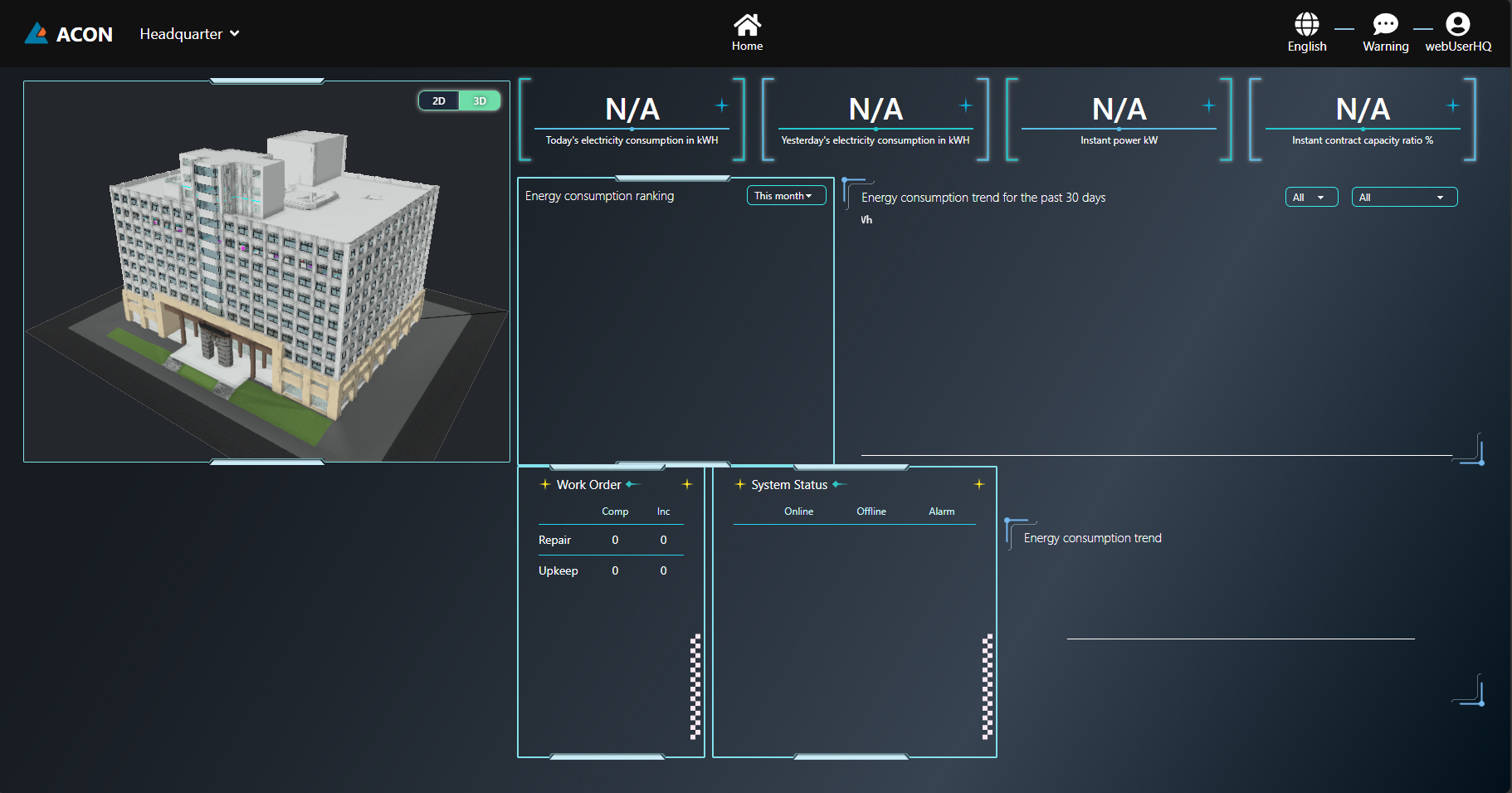Click the Offline column header
Viewport: 1512px width, 793px height.
tap(871, 512)
